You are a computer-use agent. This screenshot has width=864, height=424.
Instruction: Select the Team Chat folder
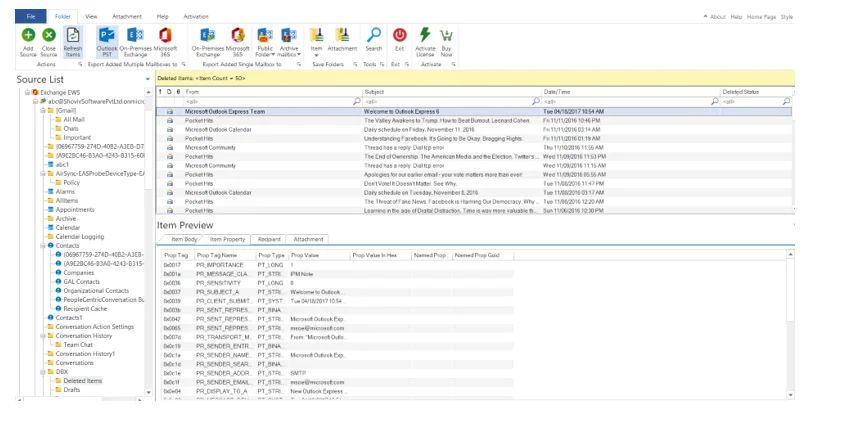(x=78, y=345)
